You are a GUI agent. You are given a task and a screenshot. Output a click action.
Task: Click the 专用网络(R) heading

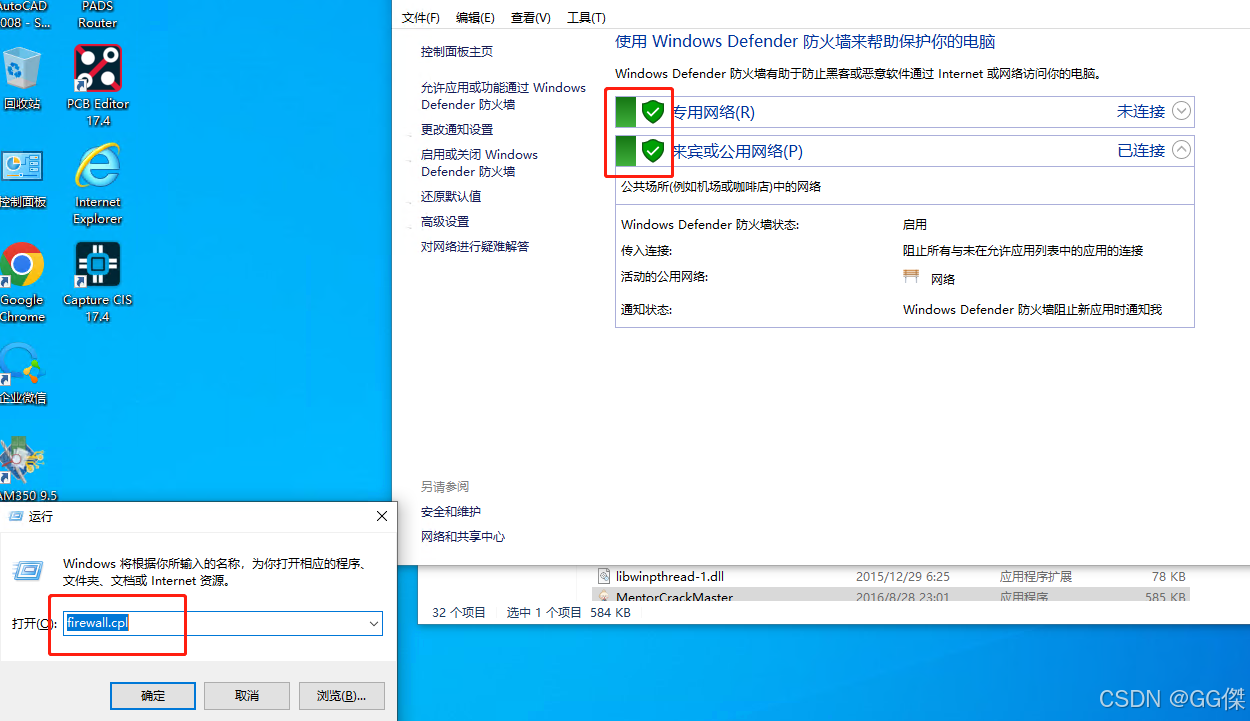tap(713, 112)
